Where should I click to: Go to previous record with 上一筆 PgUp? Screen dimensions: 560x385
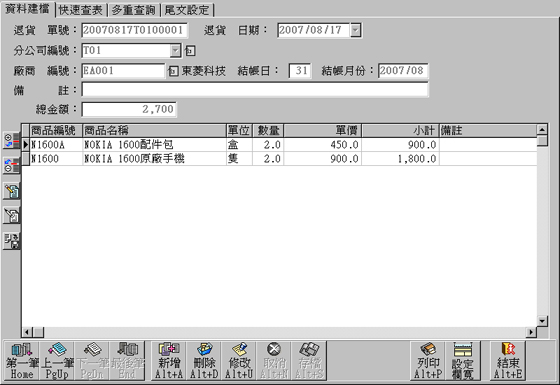pyautogui.click(x=57, y=361)
